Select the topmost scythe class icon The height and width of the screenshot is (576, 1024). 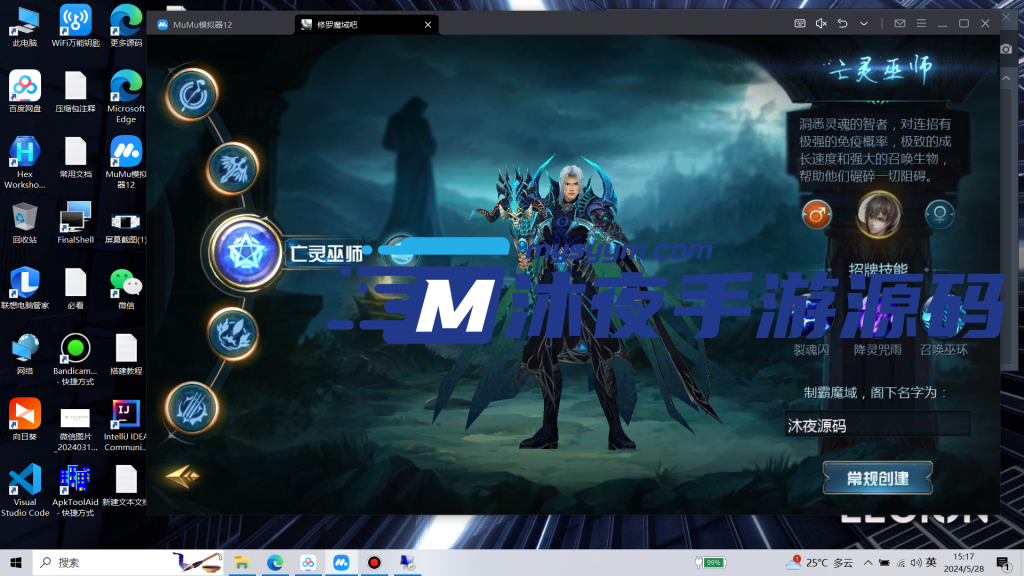coord(193,94)
